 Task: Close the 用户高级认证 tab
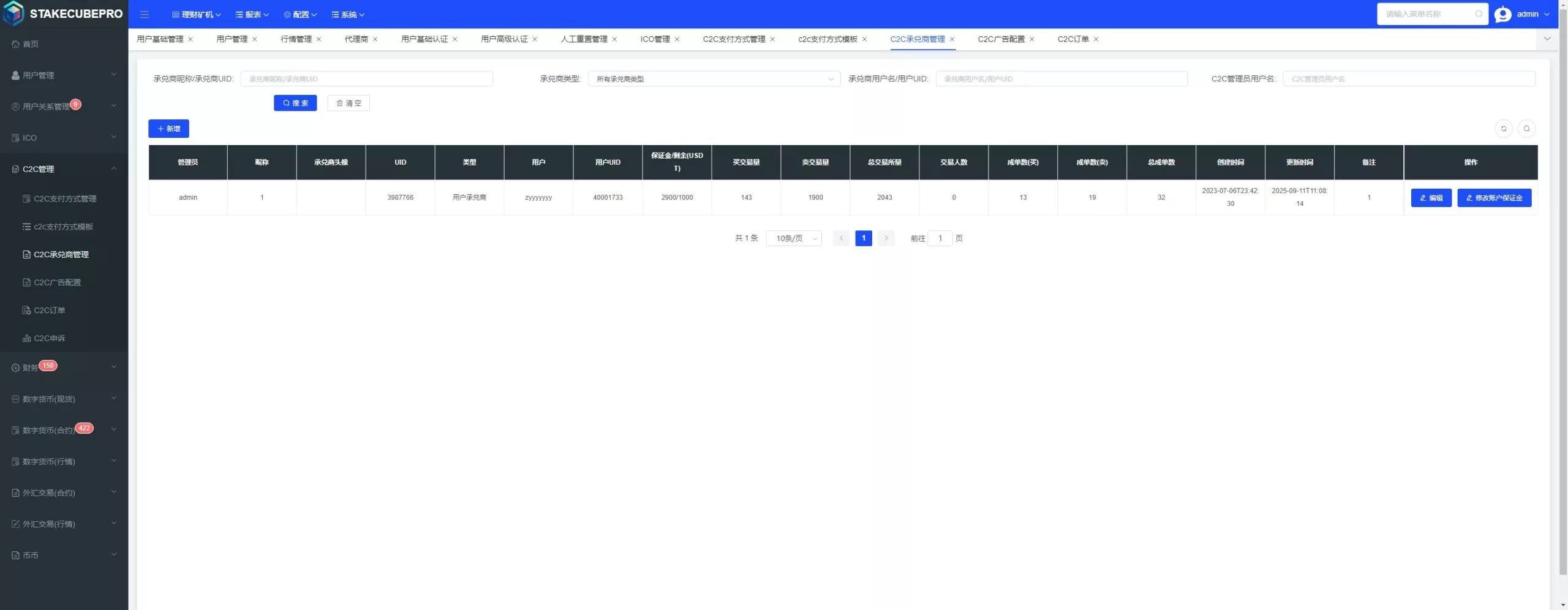click(x=535, y=39)
